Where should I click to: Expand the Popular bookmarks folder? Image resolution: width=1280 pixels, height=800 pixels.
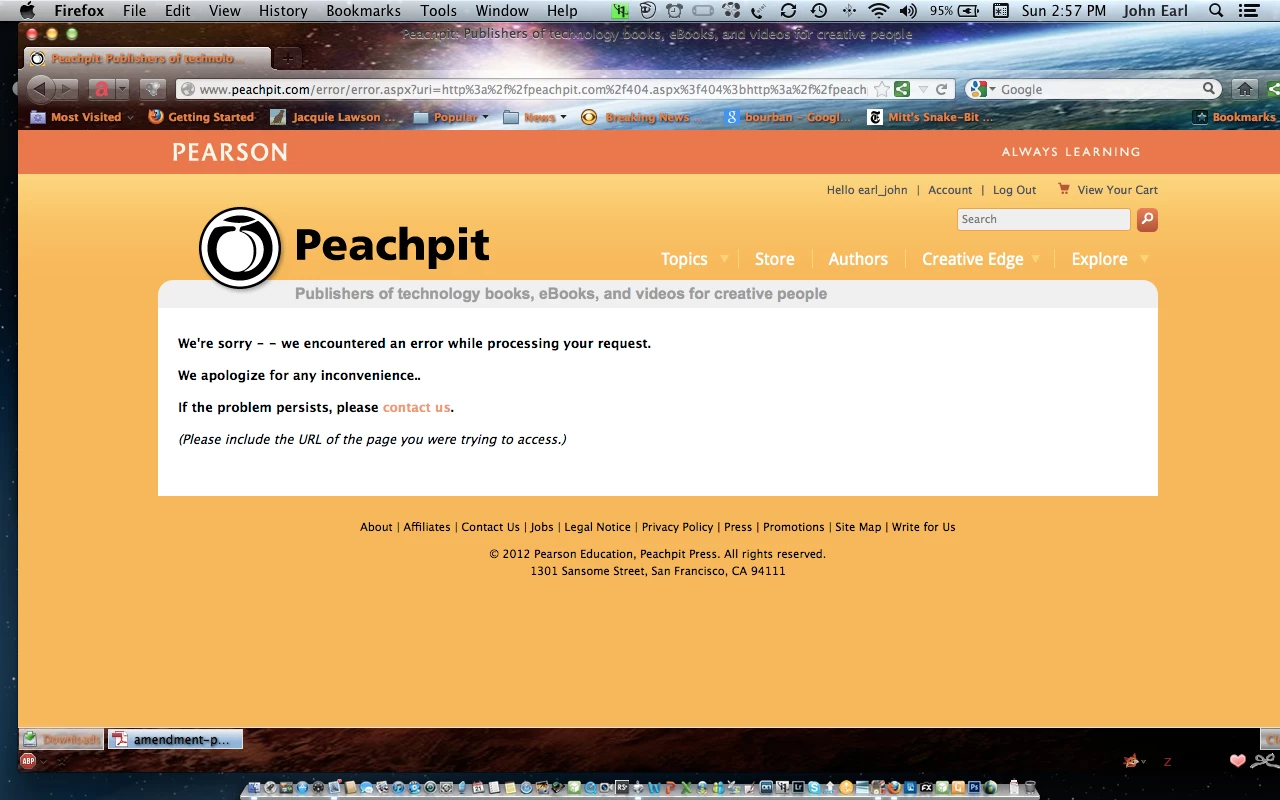tap(451, 117)
